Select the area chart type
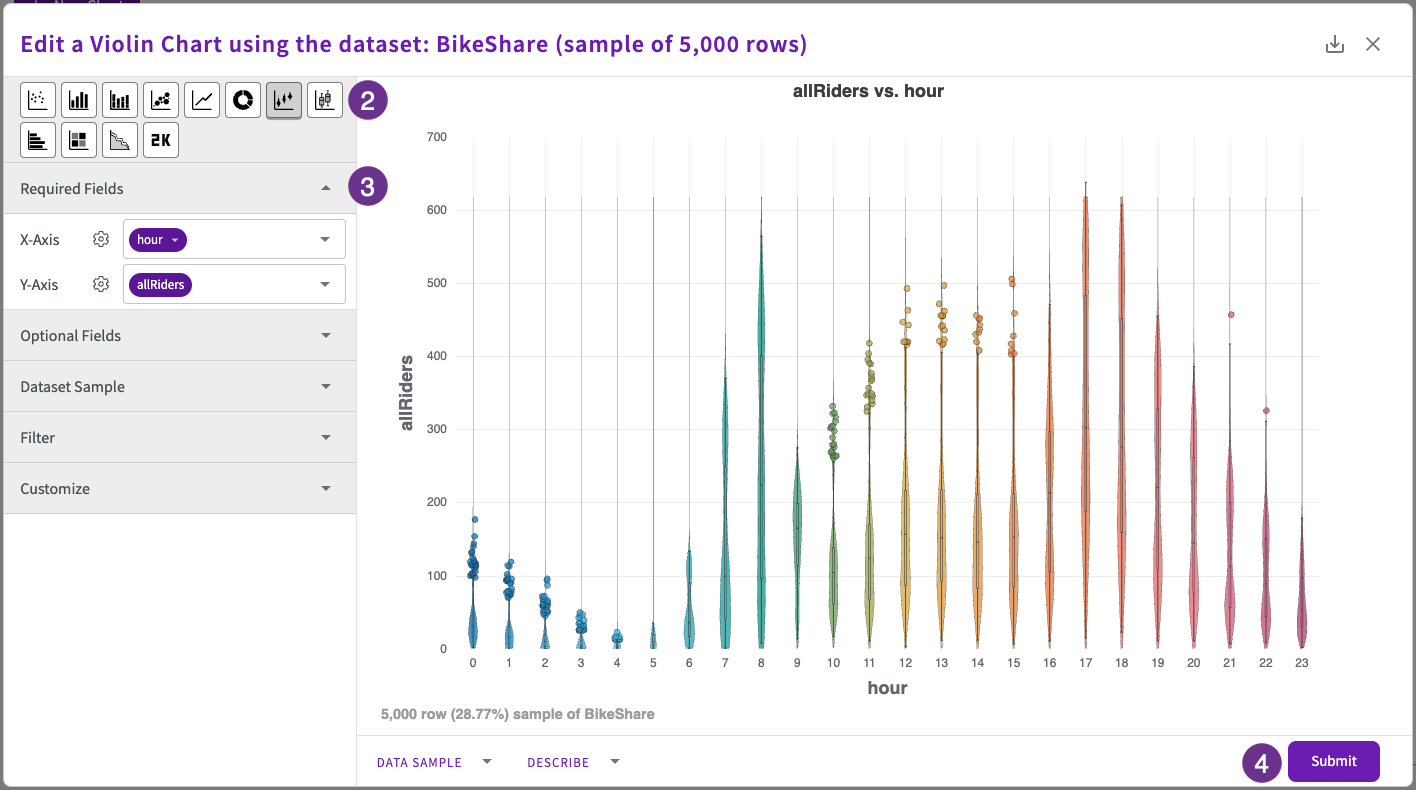Image resolution: width=1416 pixels, height=790 pixels. point(120,141)
